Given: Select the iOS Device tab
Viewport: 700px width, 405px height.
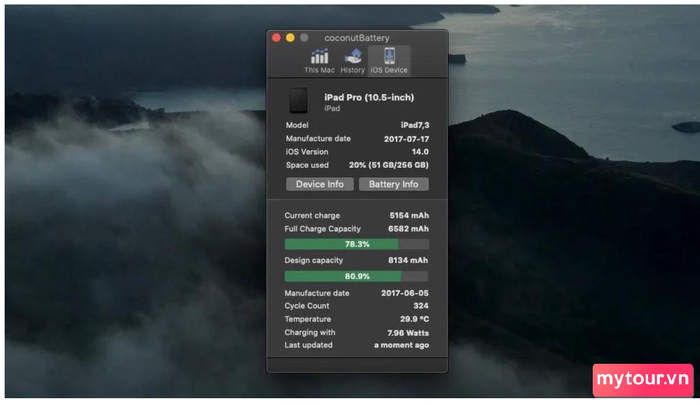Looking at the screenshot, I should click(389, 61).
